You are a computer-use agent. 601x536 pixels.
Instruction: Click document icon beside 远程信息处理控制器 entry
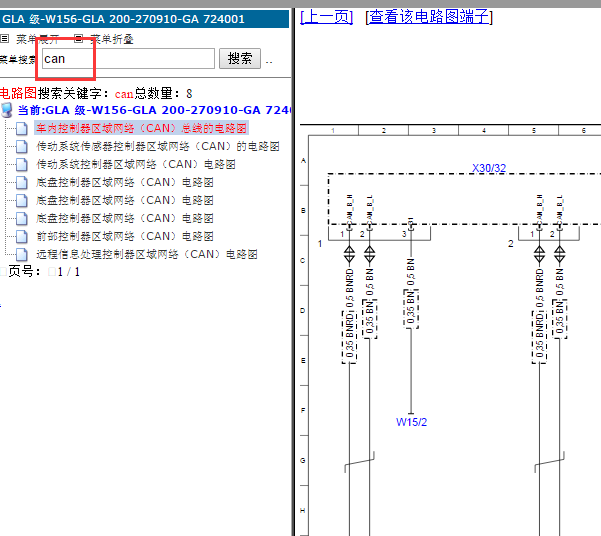(21, 255)
